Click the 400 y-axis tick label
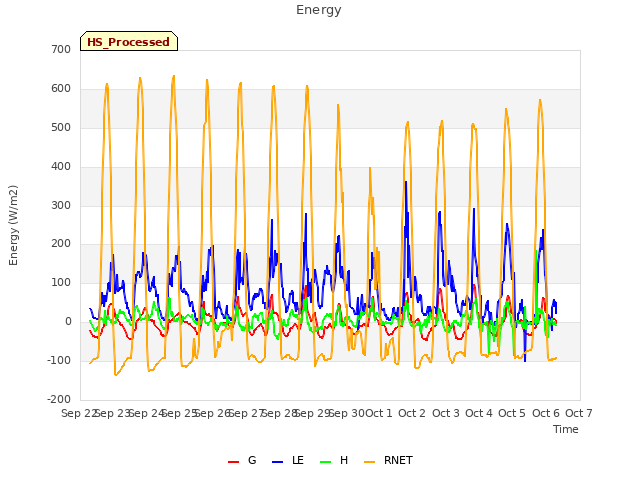 [x=61, y=167]
